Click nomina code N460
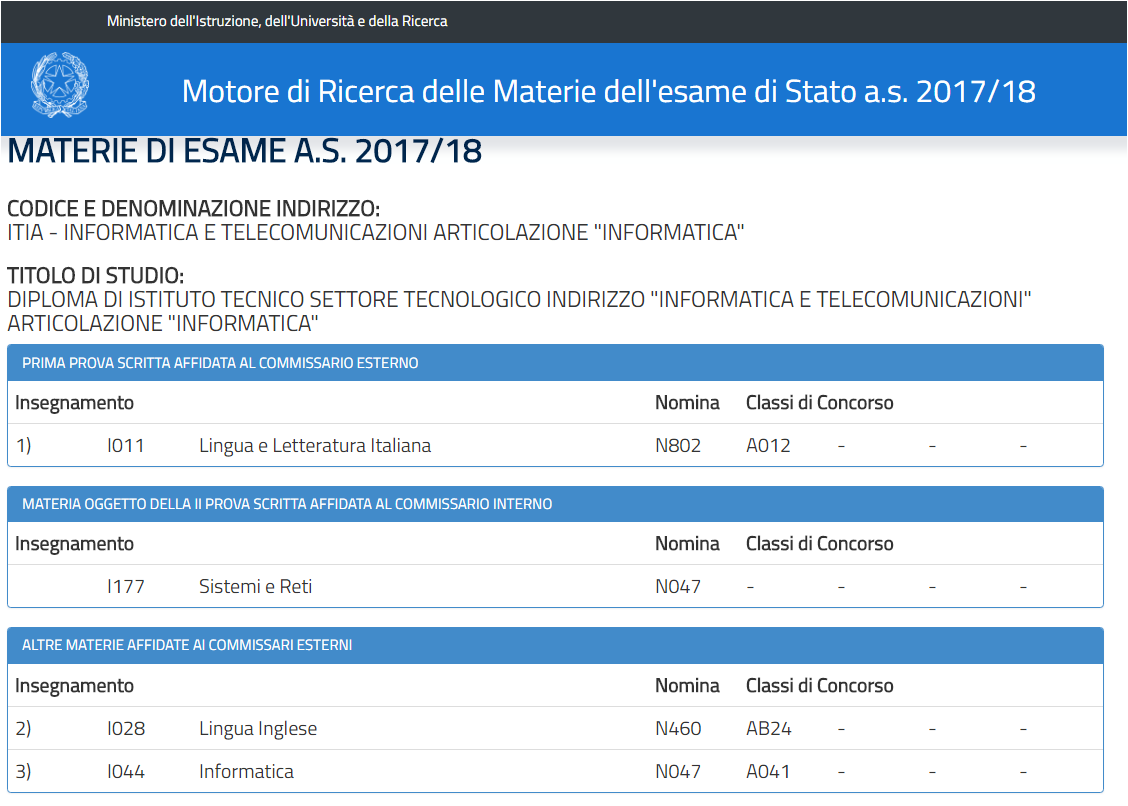 678,728
